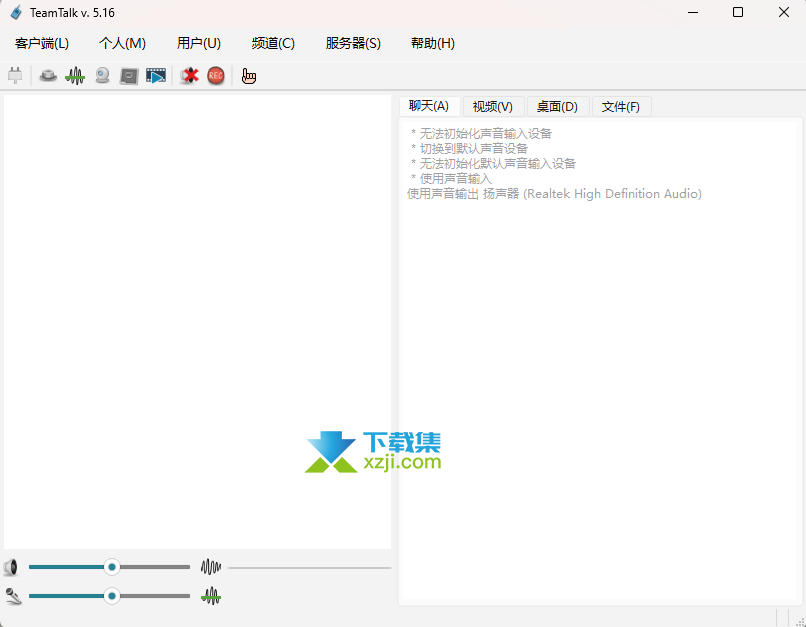The height and width of the screenshot is (627, 806).
Task: Click the Connect plug icon in toolbar
Action: coord(15,76)
